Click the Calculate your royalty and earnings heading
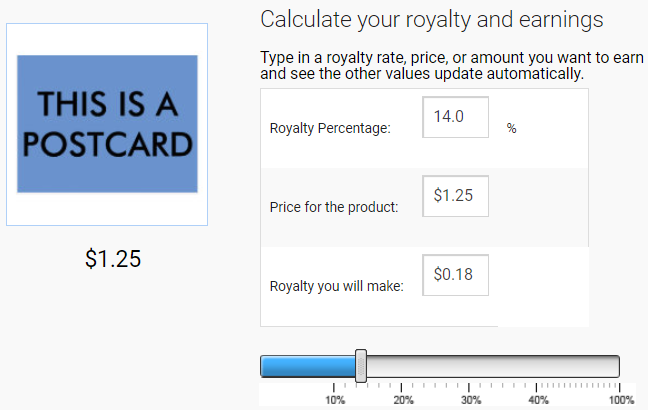Screen dimensions: 648x410 432,20
